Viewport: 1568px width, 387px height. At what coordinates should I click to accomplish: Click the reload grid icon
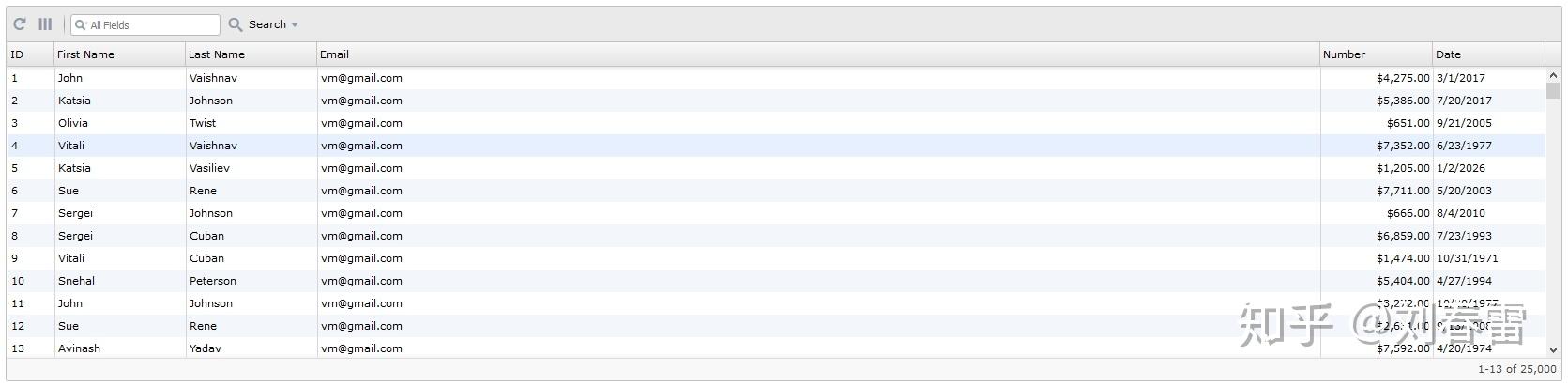pos(19,24)
